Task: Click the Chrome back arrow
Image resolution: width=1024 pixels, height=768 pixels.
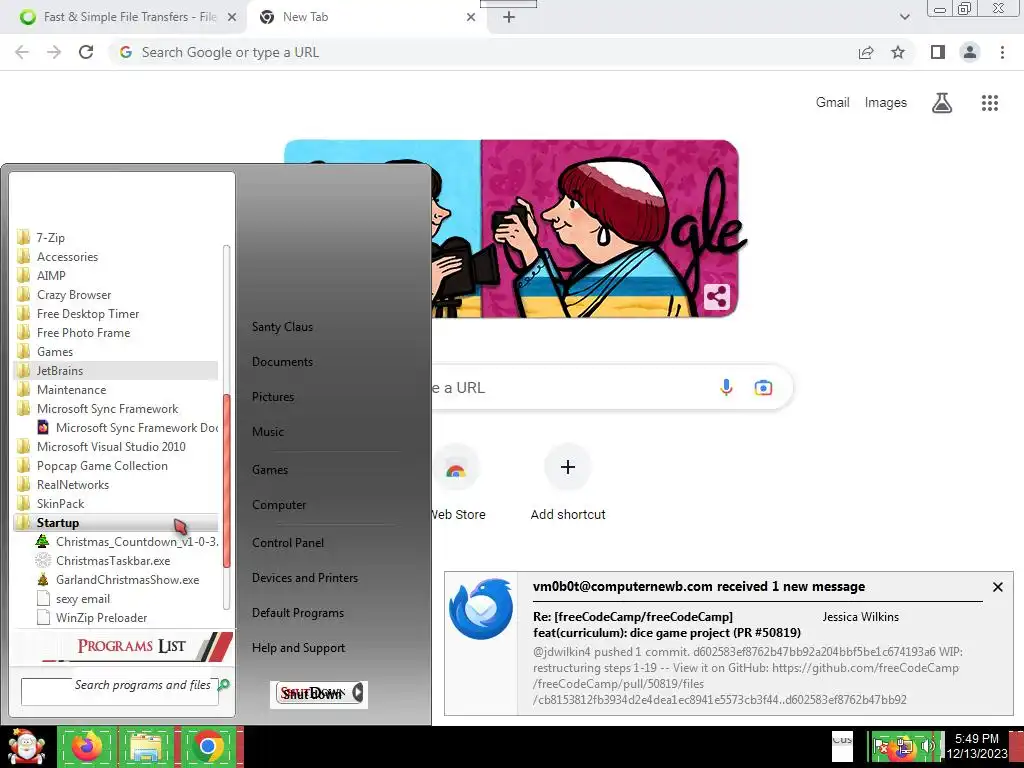Action: coord(22,52)
